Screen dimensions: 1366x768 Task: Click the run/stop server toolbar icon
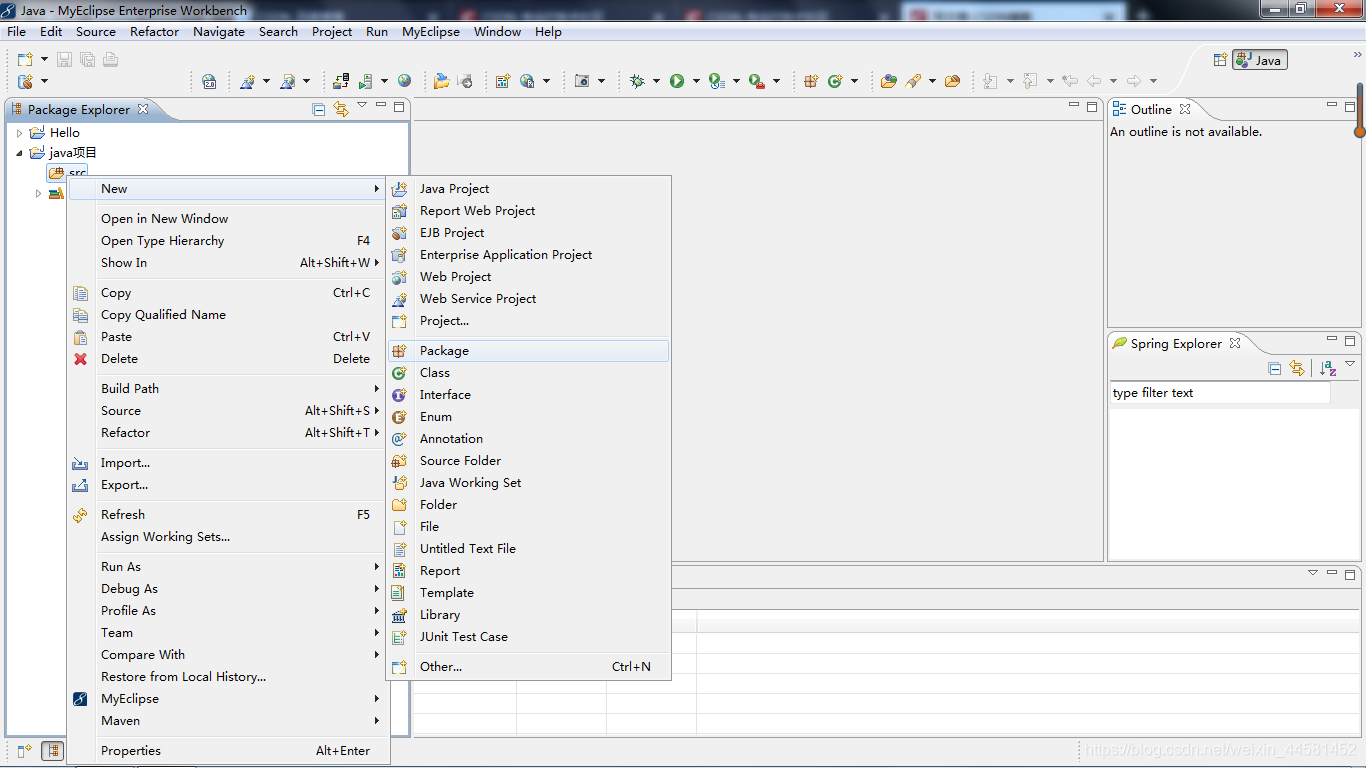click(366, 81)
